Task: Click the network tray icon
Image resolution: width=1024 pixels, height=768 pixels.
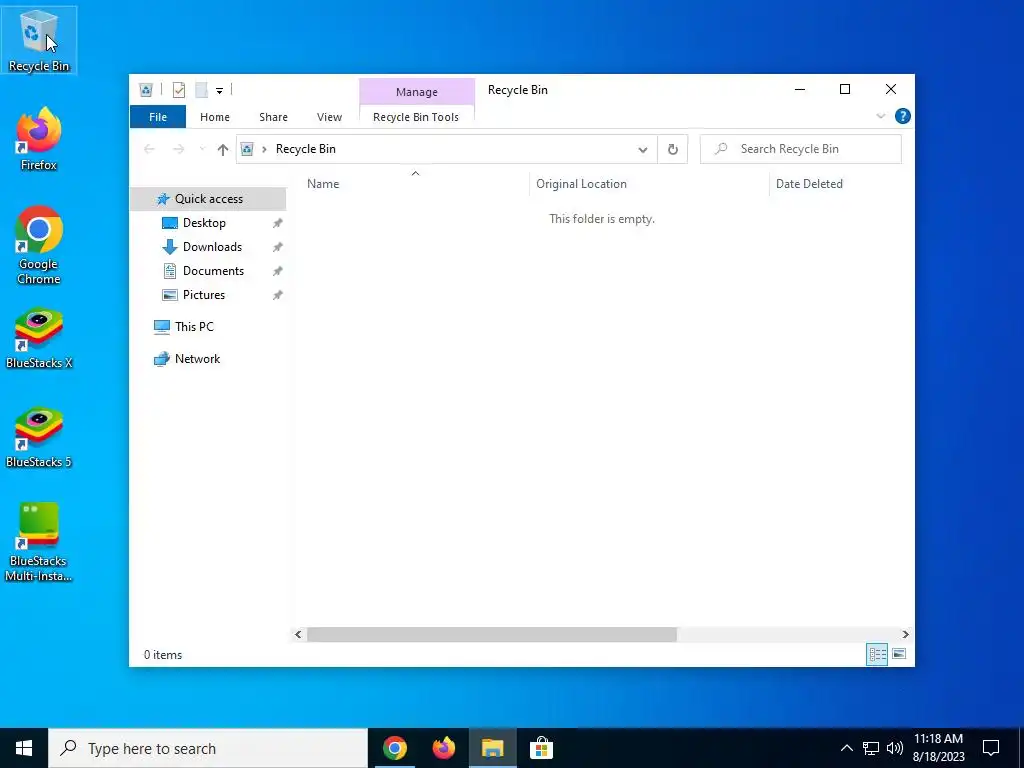Action: pyautogui.click(x=871, y=748)
